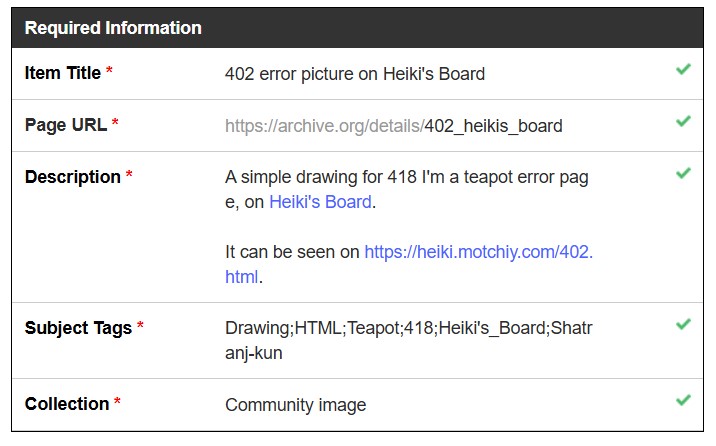Screen dimensions: 716x446
Task: Edit the Item Title value text
Action: [x=355, y=74]
